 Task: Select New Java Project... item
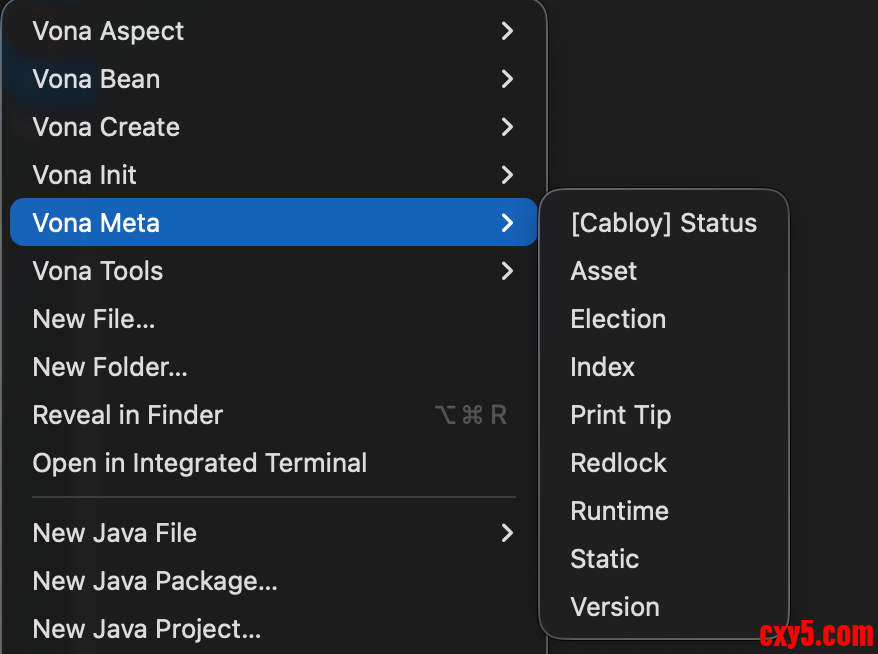click(147, 629)
